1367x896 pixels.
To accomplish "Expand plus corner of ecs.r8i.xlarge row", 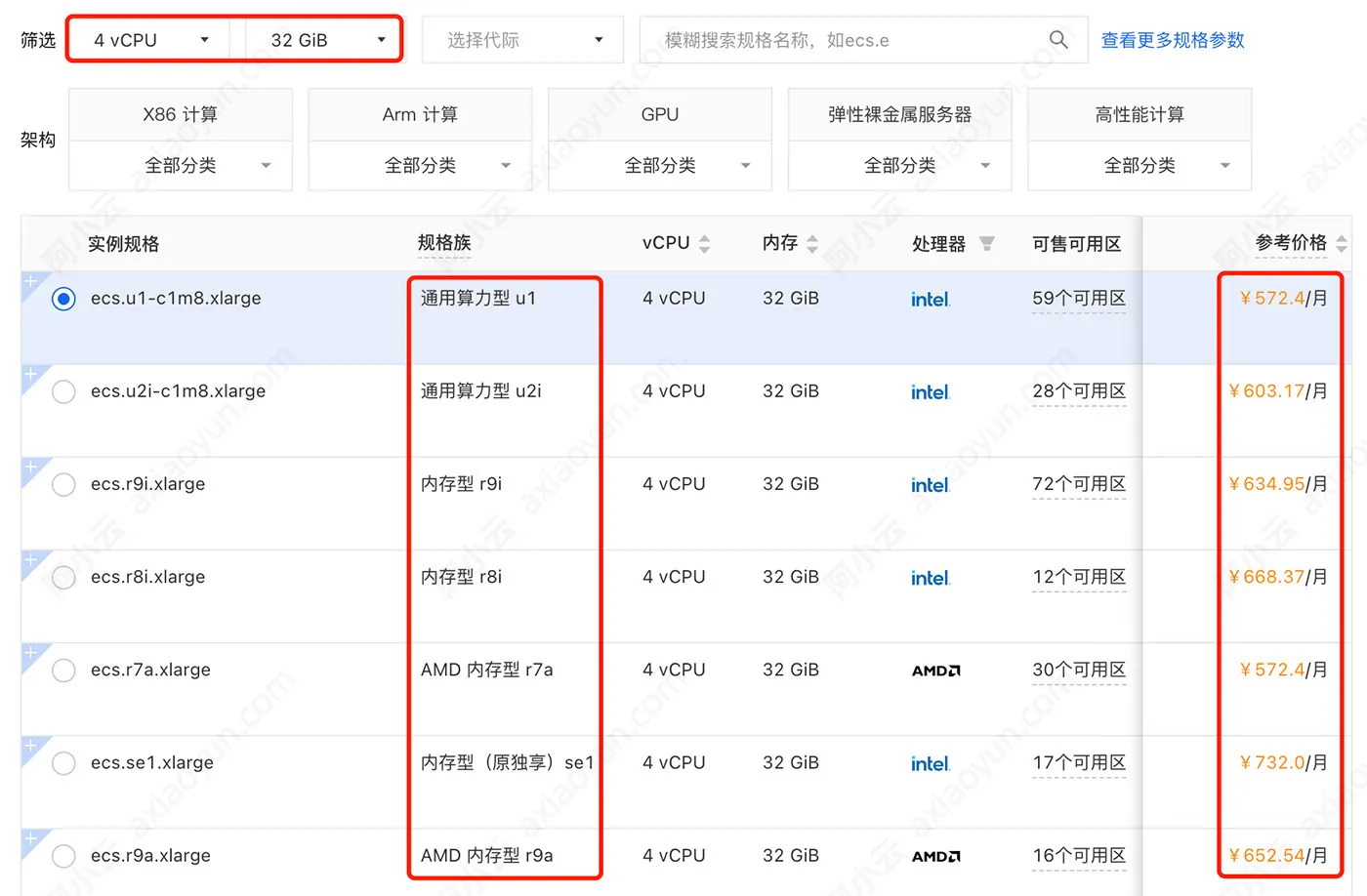I will (x=30, y=559).
